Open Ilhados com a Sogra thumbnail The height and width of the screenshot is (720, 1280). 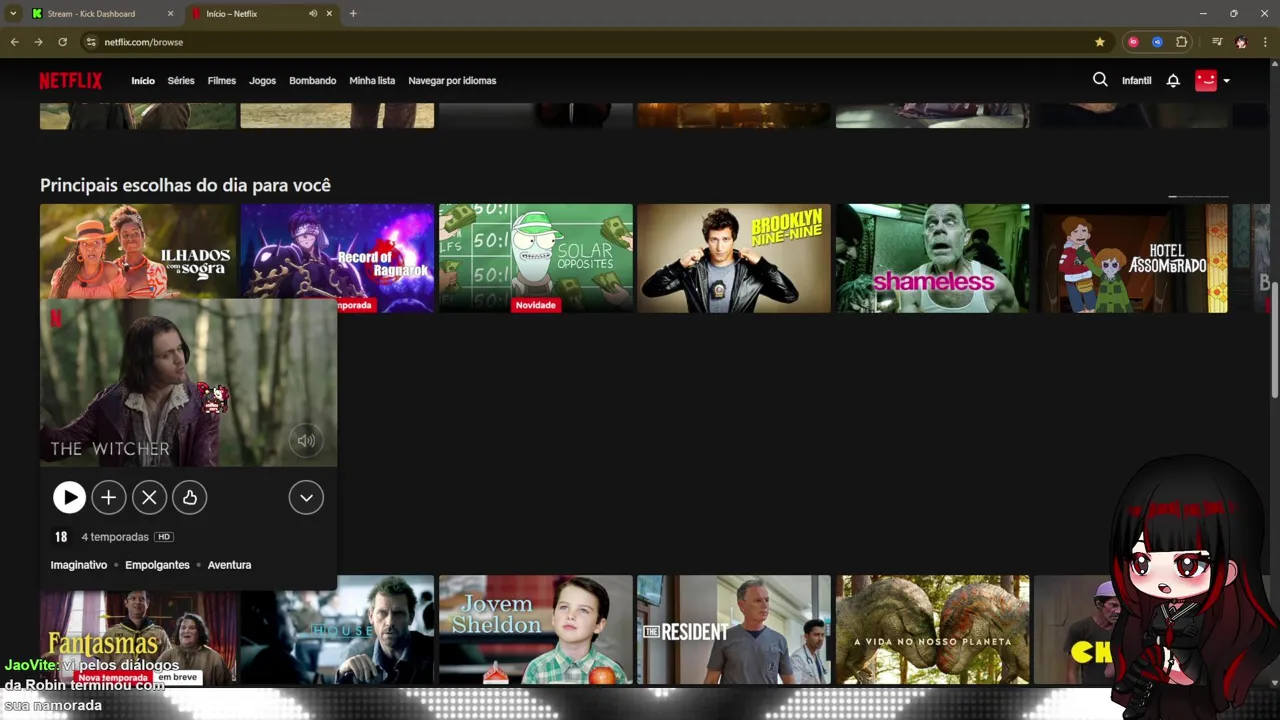(138, 251)
